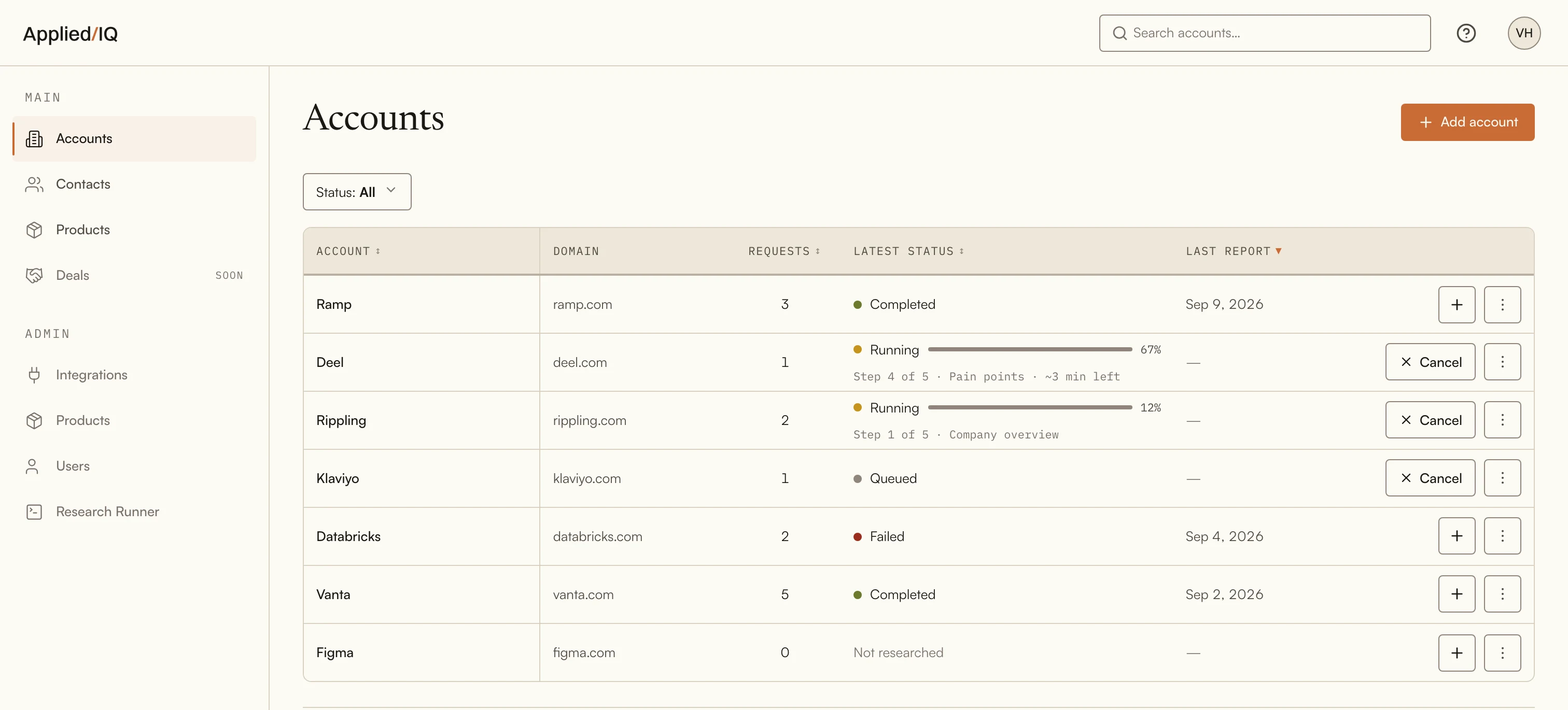Click the Queued status for Klaviyo

(x=885, y=478)
